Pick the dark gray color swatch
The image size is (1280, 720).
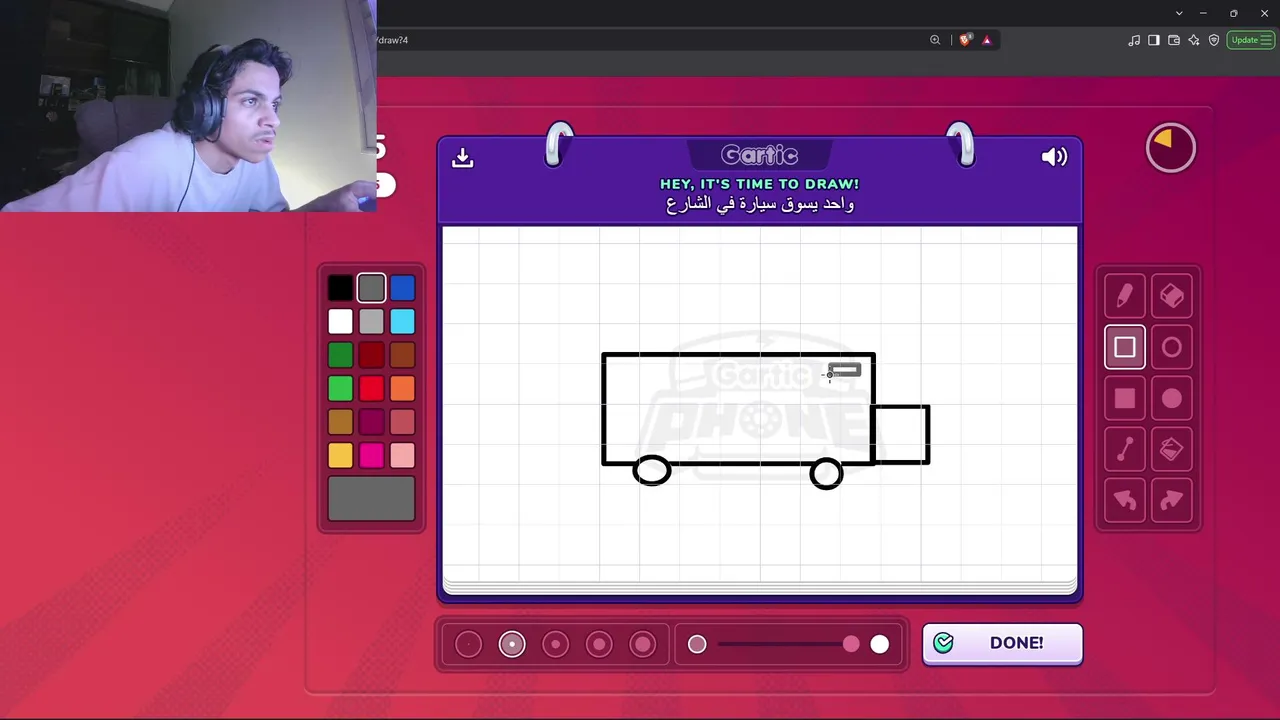(371, 289)
